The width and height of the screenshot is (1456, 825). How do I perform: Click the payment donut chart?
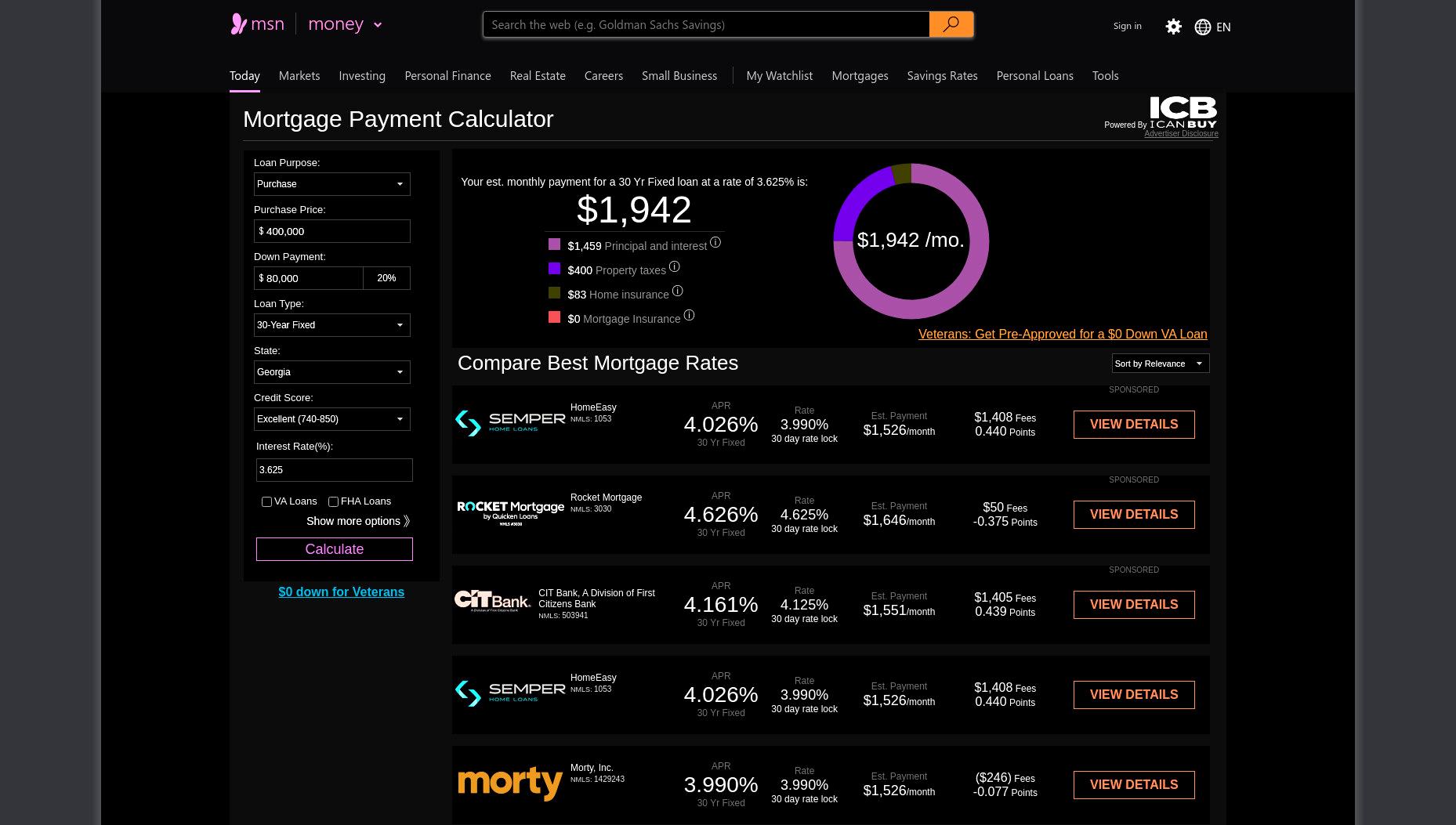(911, 241)
